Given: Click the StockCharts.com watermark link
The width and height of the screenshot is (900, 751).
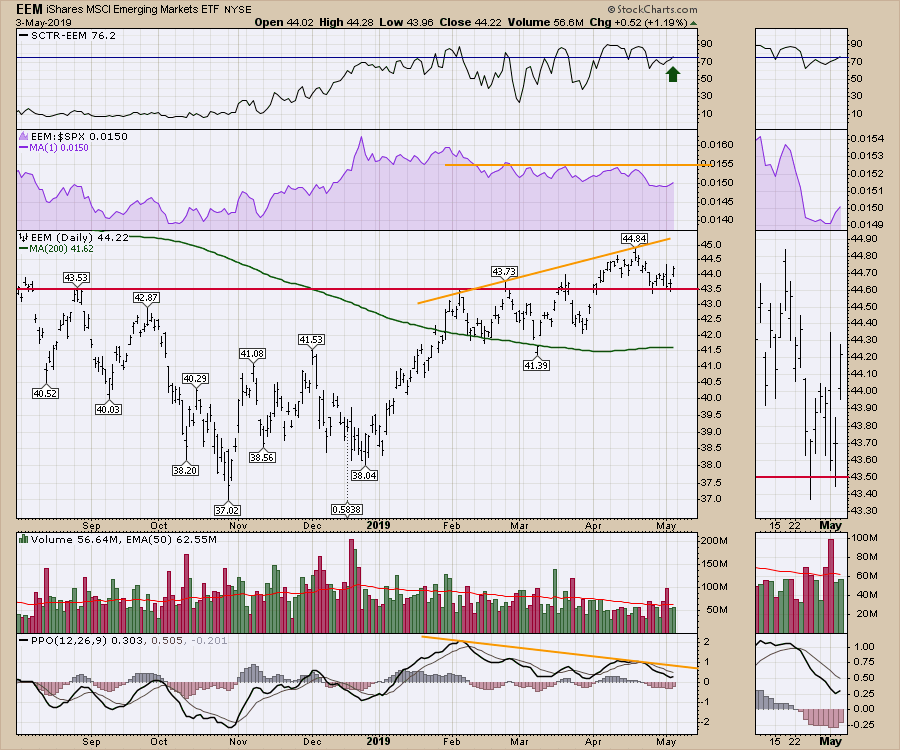Looking at the screenshot, I should click(x=653, y=9).
